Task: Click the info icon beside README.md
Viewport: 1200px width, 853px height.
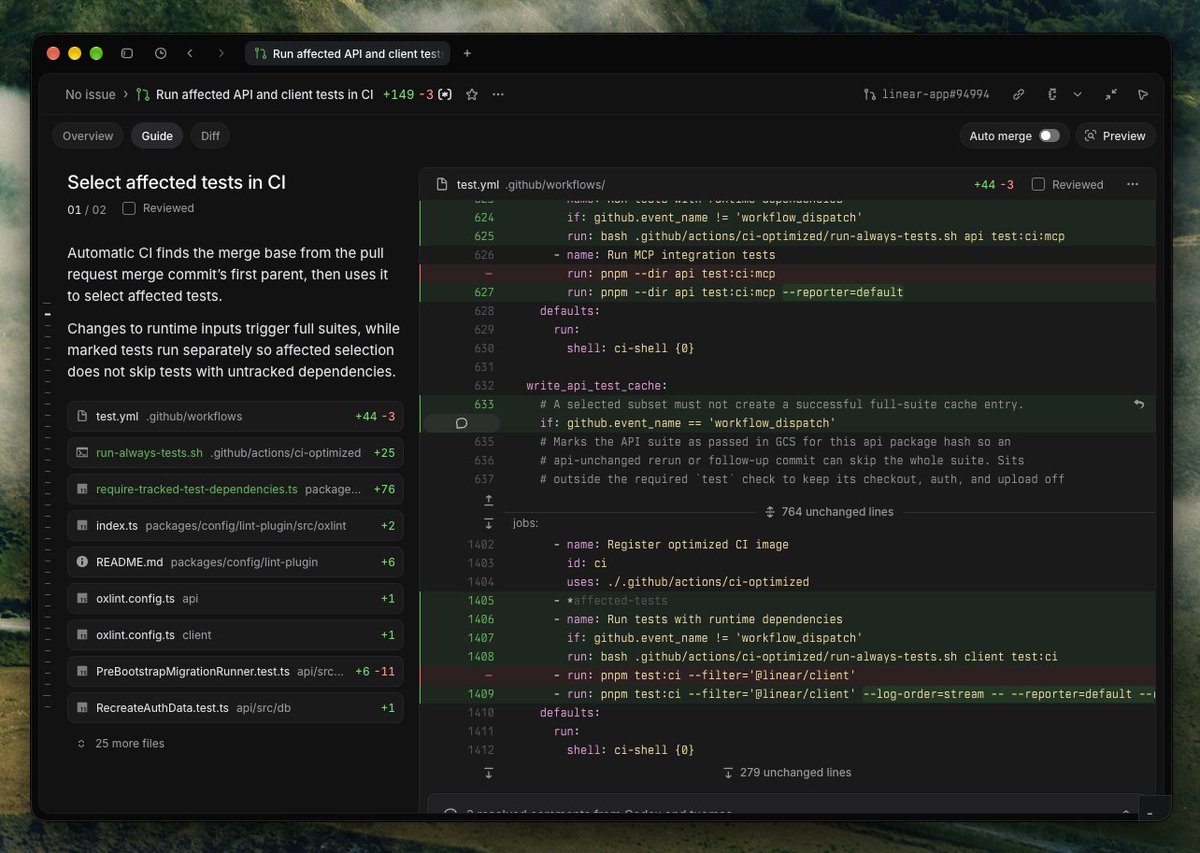Action: [x=82, y=562]
